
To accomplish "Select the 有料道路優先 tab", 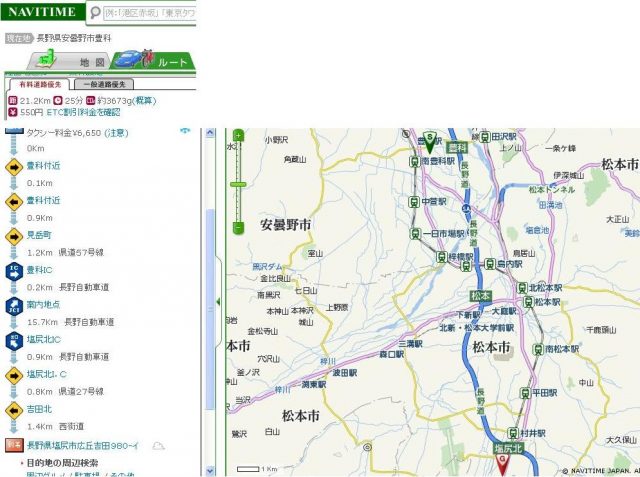I will [39, 86].
